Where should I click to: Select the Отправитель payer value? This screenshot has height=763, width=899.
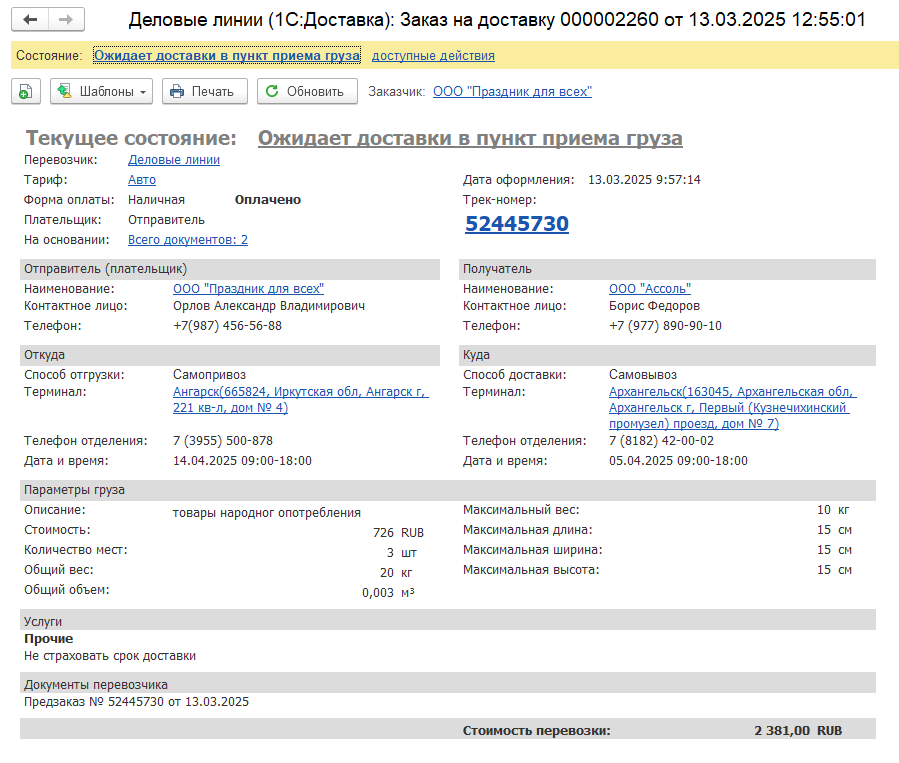(x=166, y=220)
